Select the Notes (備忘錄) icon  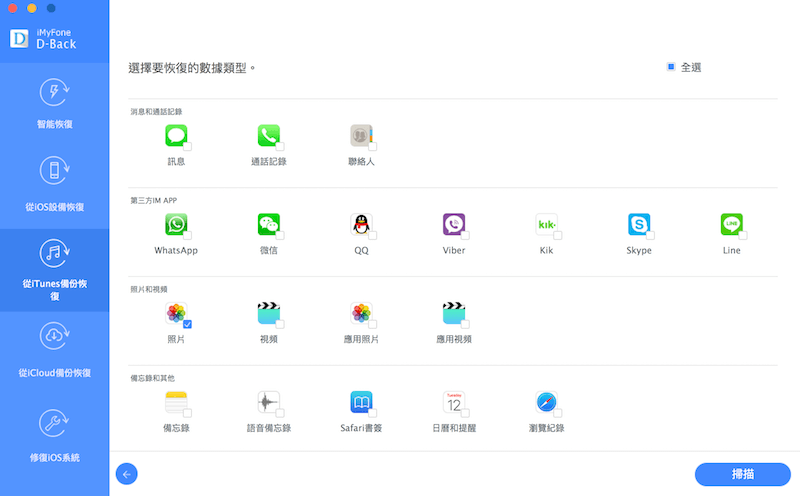(176, 402)
